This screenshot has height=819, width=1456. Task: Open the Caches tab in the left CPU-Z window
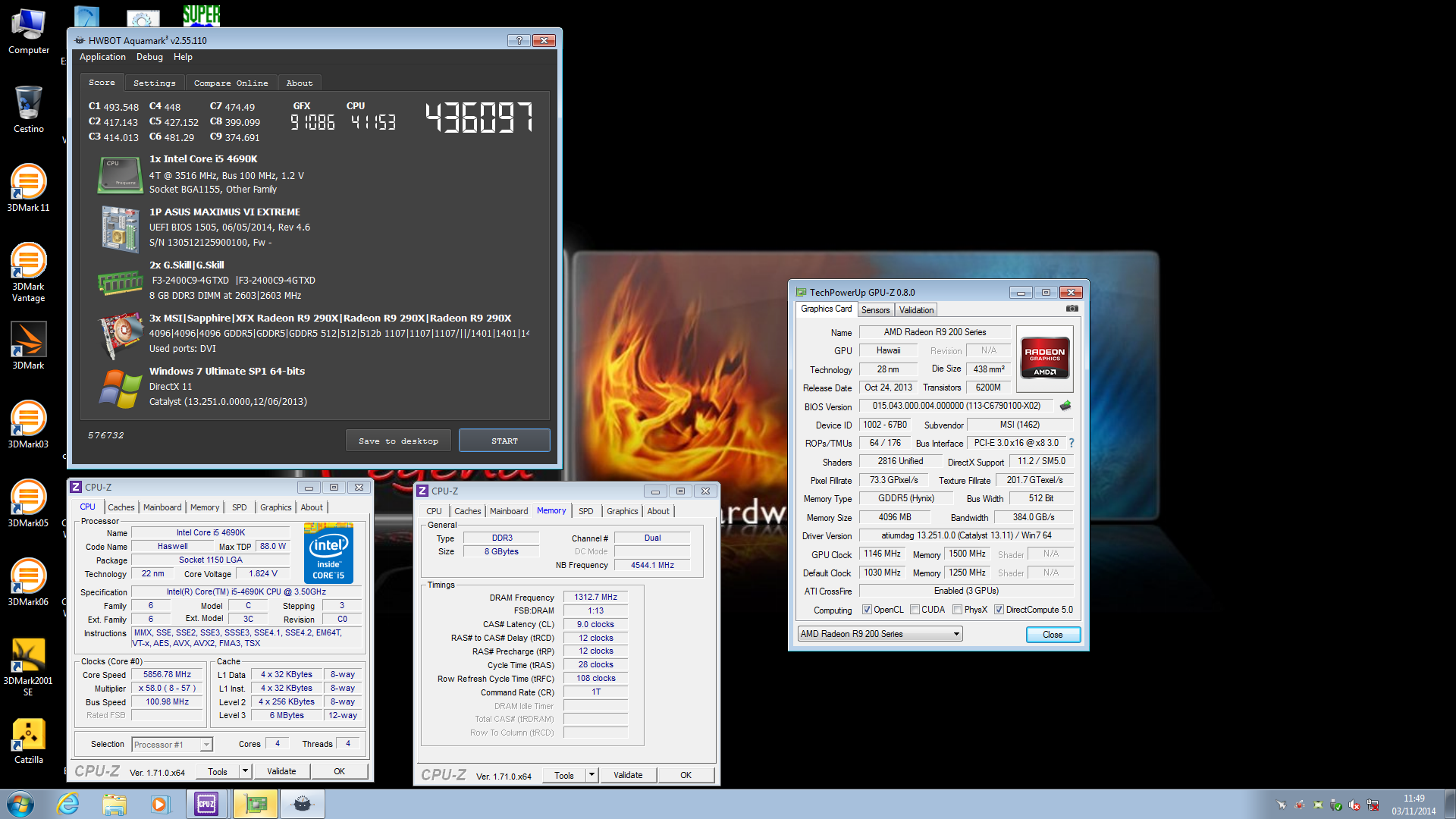pyautogui.click(x=121, y=507)
